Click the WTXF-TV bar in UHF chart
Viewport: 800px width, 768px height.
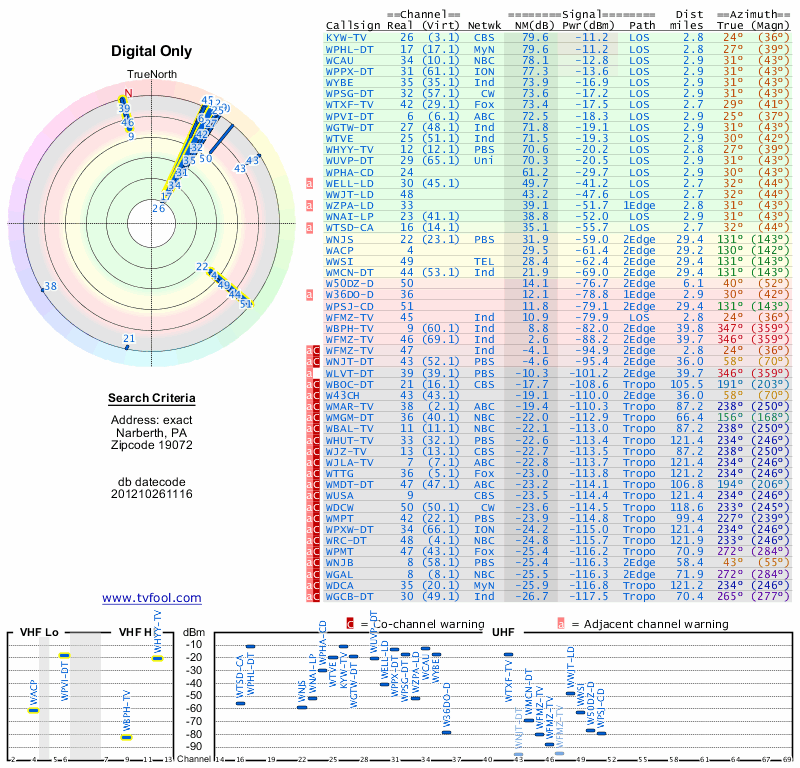click(509, 655)
